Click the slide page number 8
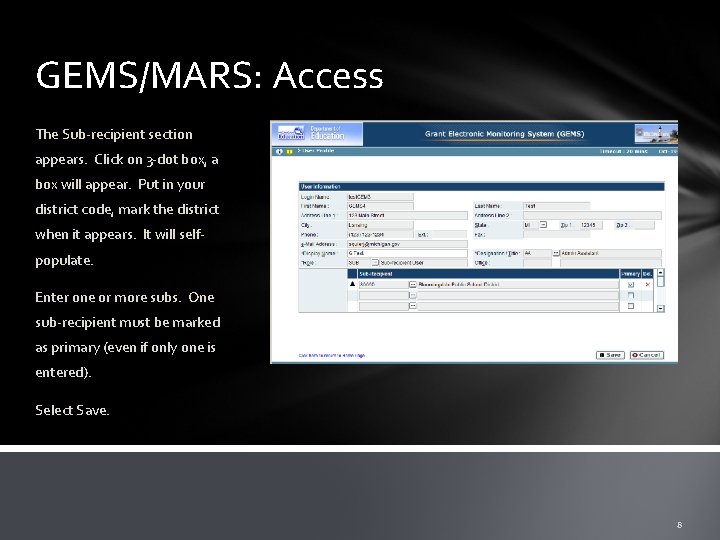Viewport: 720px width, 540px height. click(680, 525)
